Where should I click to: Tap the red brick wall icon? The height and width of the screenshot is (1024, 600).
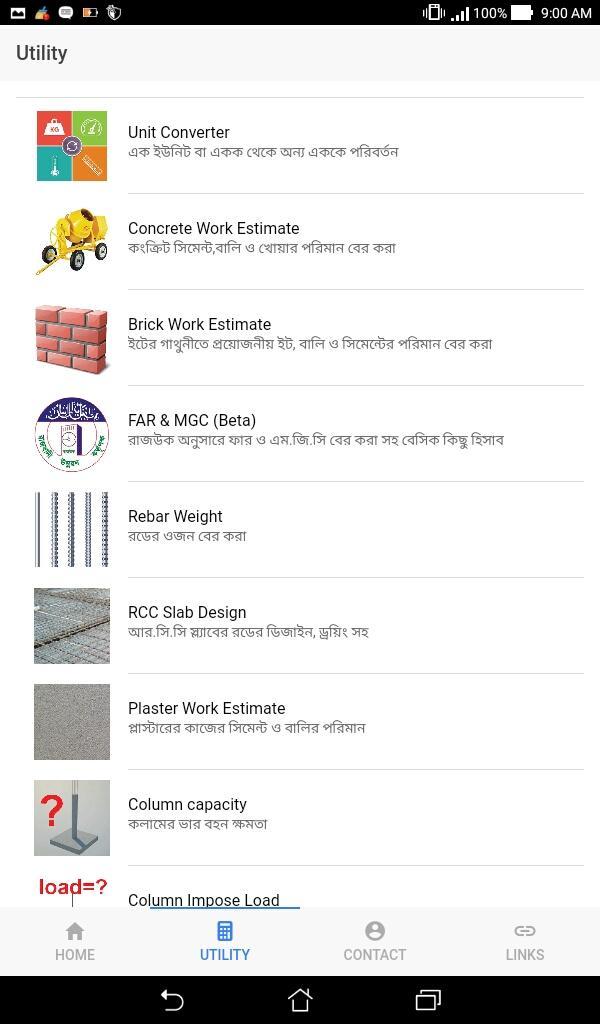tap(72, 338)
